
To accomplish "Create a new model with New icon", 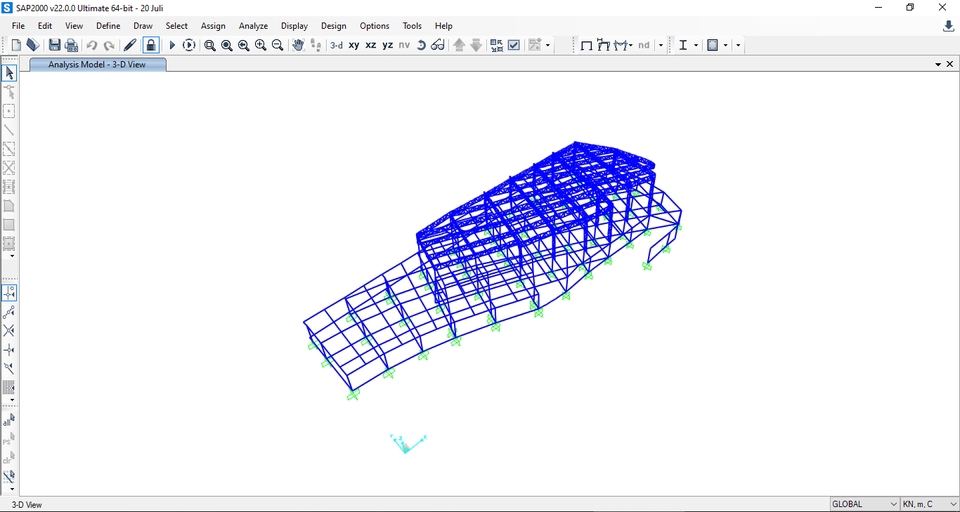I will point(17,45).
